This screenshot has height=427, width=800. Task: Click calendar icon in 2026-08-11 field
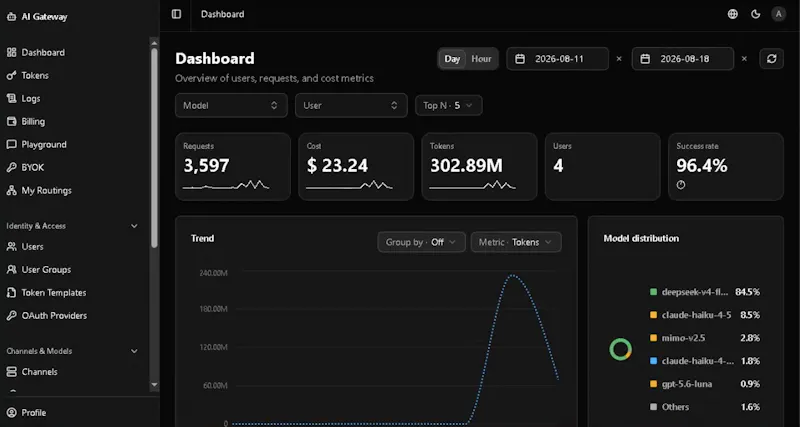pyautogui.click(x=520, y=59)
